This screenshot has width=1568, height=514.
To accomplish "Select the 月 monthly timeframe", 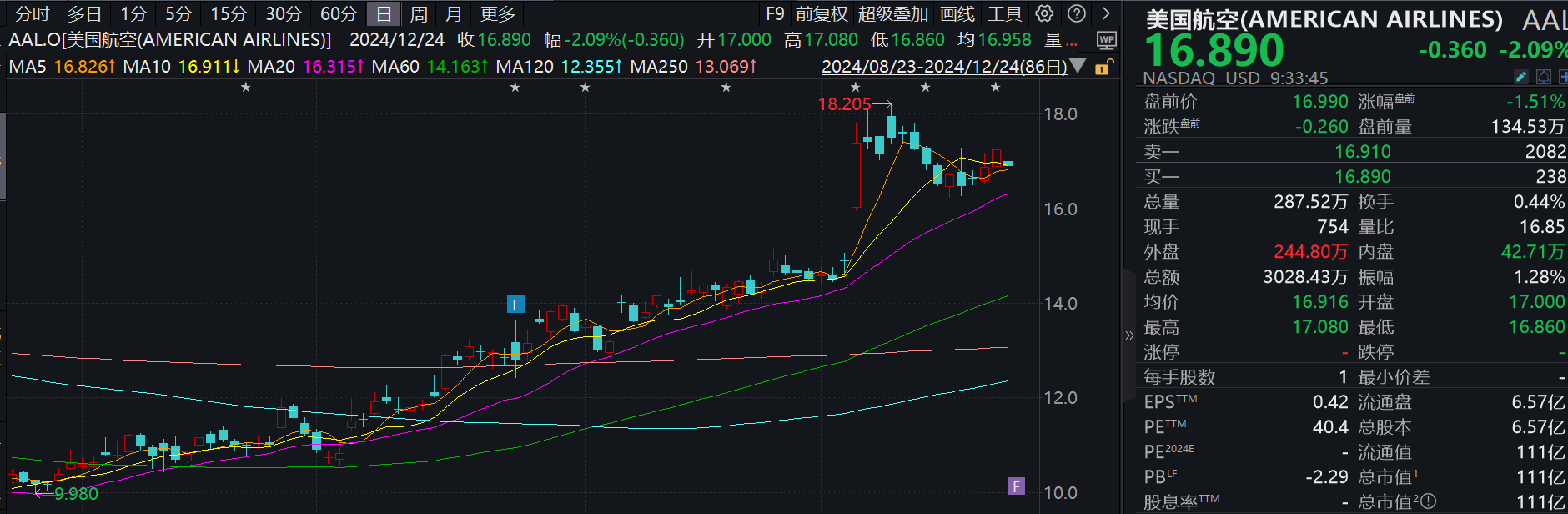I will coord(454,14).
